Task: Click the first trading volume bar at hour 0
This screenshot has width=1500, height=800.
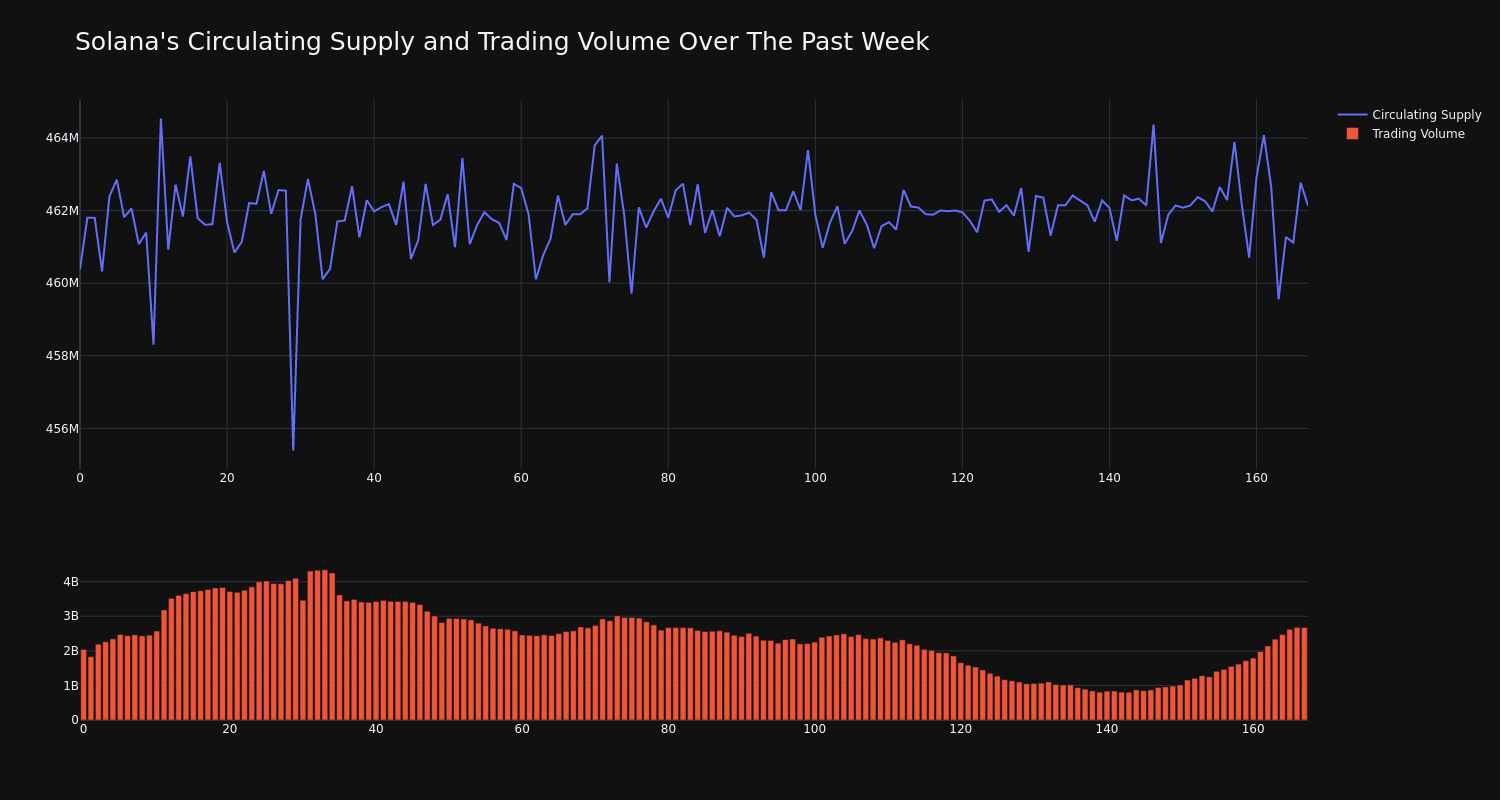Action: [x=84, y=685]
